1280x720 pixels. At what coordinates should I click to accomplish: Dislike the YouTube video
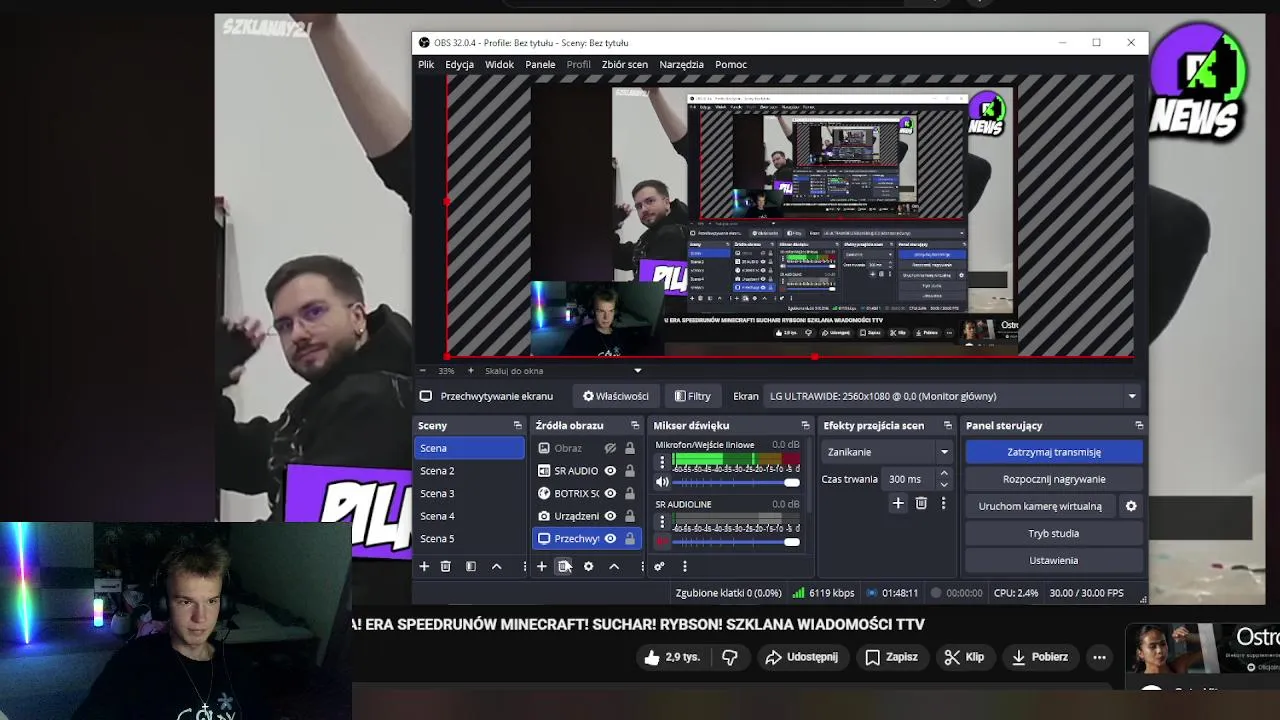(730, 657)
